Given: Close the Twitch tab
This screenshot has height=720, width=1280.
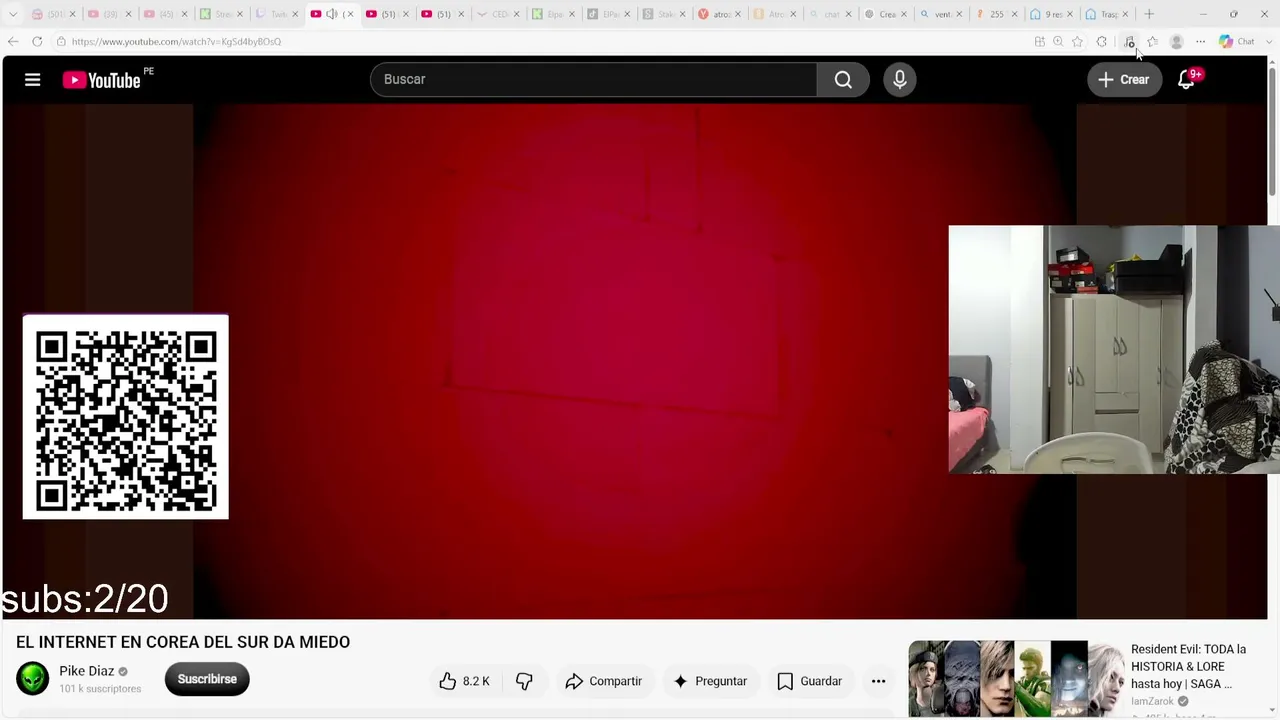Looking at the screenshot, I should pyautogui.click(x=295, y=14).
